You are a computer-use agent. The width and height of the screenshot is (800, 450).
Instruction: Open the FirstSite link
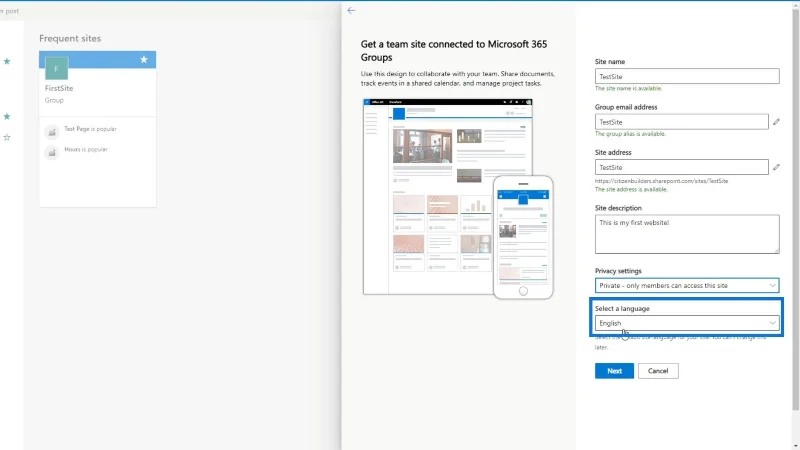59,88
